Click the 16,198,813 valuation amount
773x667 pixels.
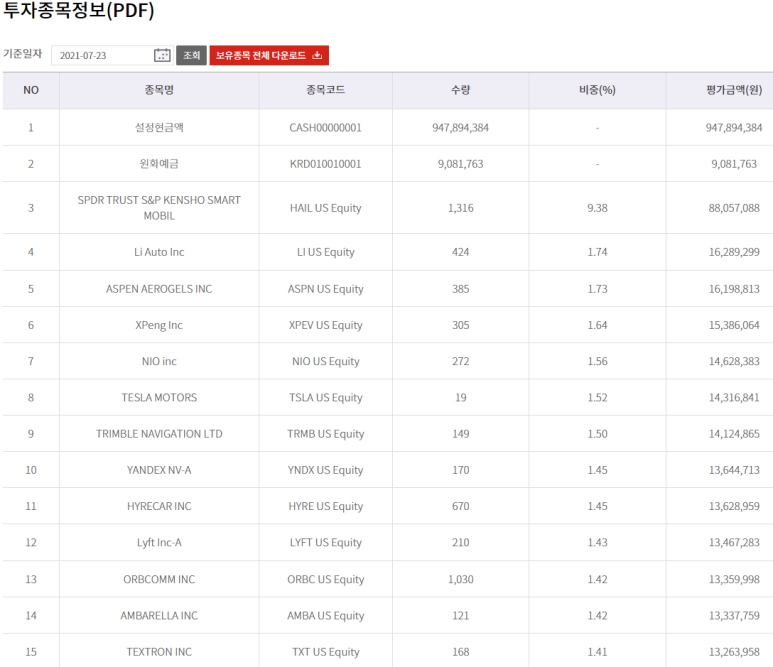[734, 289]
